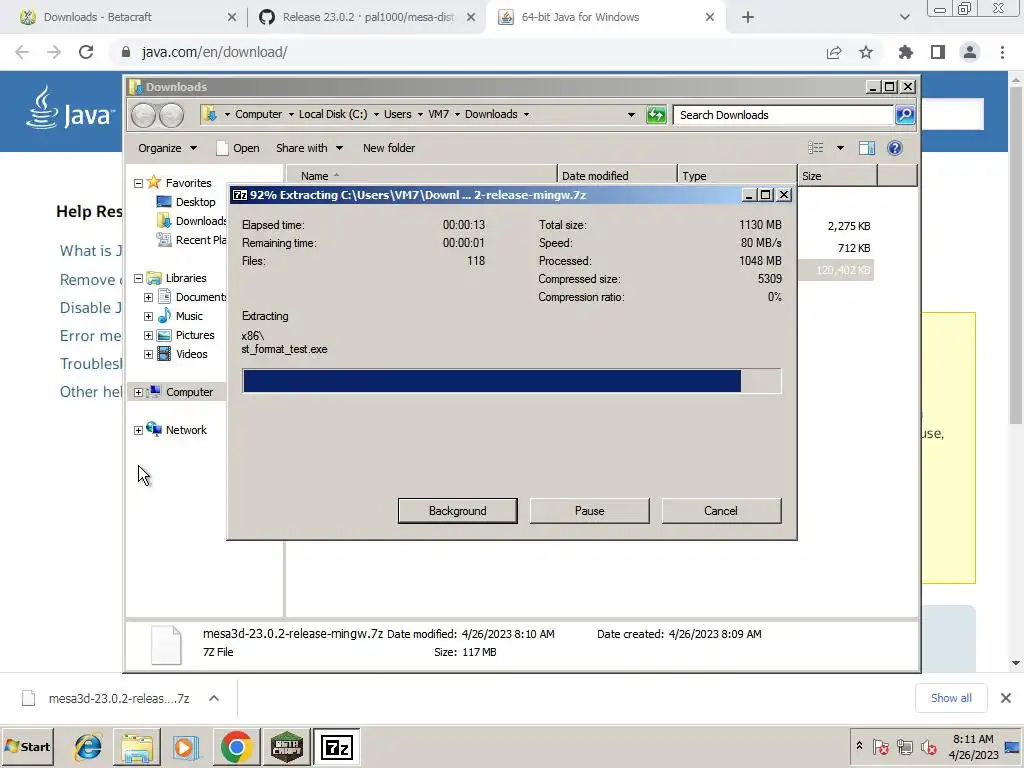Open a new Chrome tab
The width and height of the screenshot is (1024, 768).
pos(748,18)
